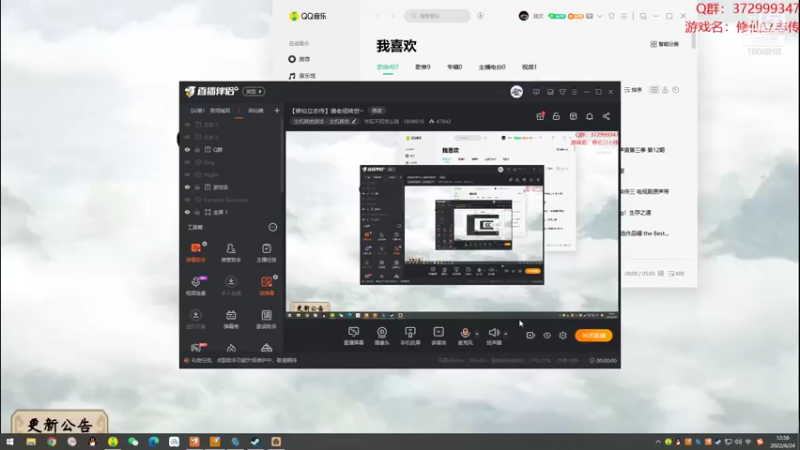Select 歌曲 tab in QQ音乐
The height and width of the screenshot is (450, 800).
(388, 67)
